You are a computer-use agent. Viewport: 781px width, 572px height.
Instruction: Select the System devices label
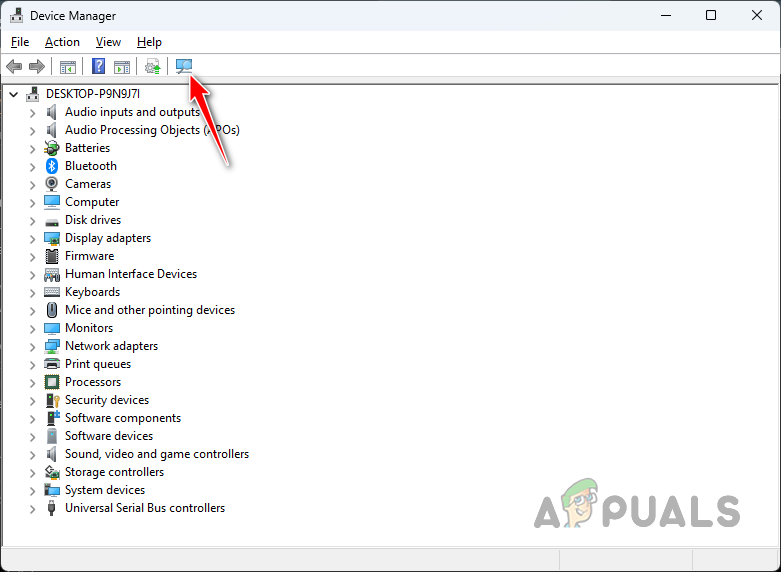click(x=105, y=490)
